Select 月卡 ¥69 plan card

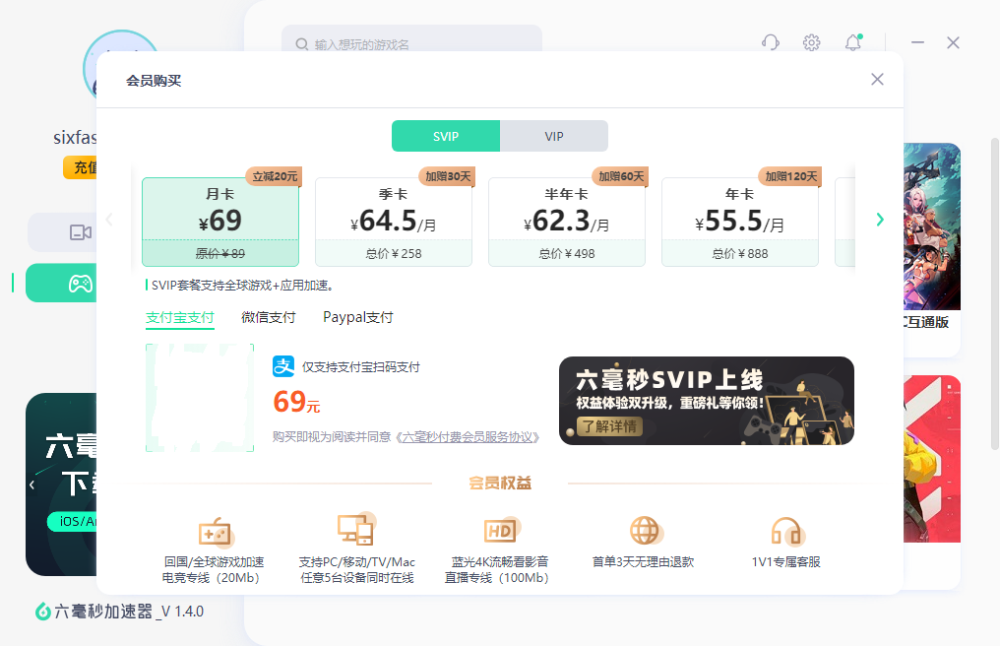tap(220, 222)
